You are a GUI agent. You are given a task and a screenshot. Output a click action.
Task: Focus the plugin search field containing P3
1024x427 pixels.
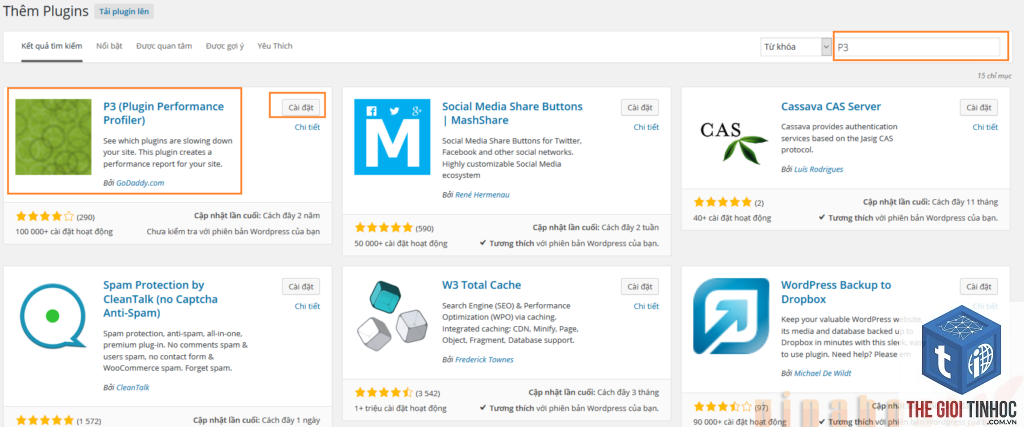(917, 48)
